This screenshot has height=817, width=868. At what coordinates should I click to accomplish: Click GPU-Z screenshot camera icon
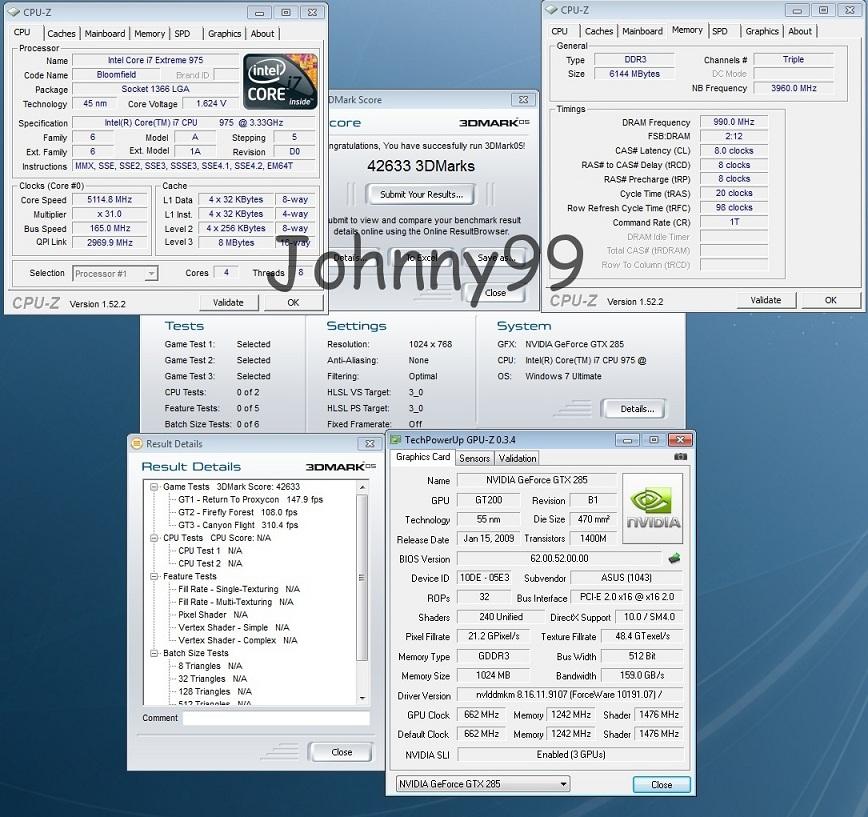click(680, 457)
